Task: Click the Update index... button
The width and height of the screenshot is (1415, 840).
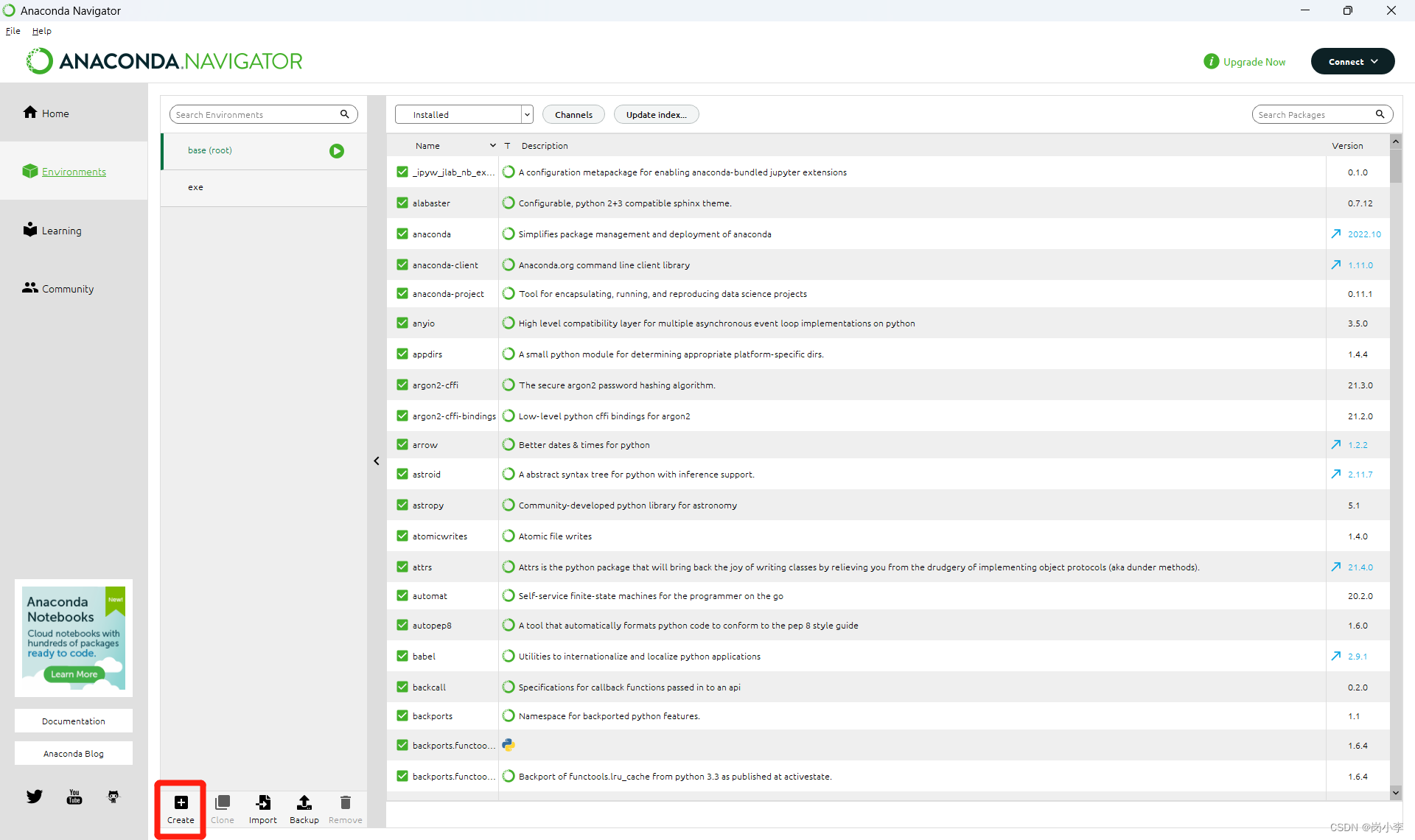Action: coord(656,115)
